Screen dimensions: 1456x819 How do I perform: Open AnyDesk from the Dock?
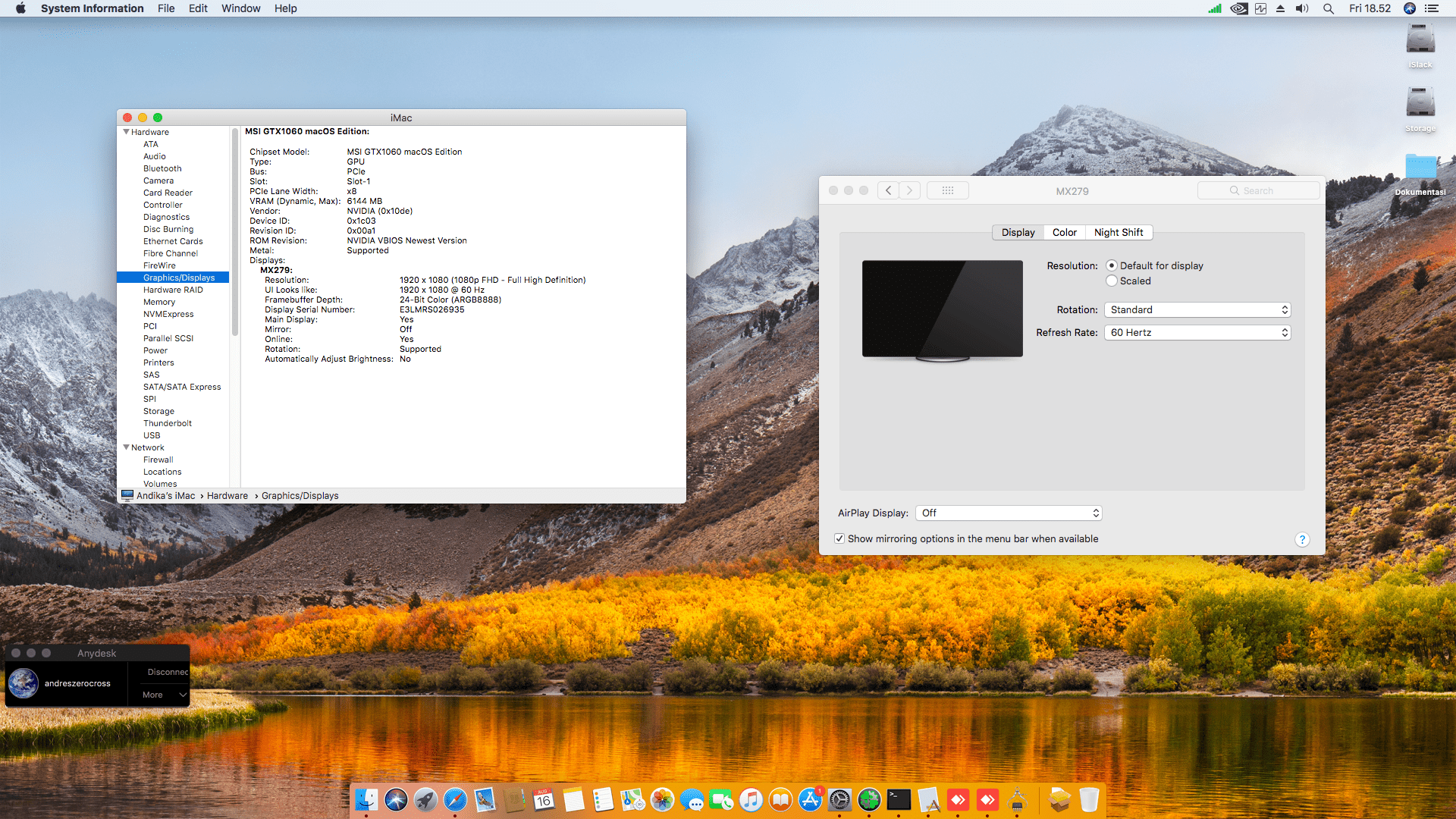click(x=959, y=799)
